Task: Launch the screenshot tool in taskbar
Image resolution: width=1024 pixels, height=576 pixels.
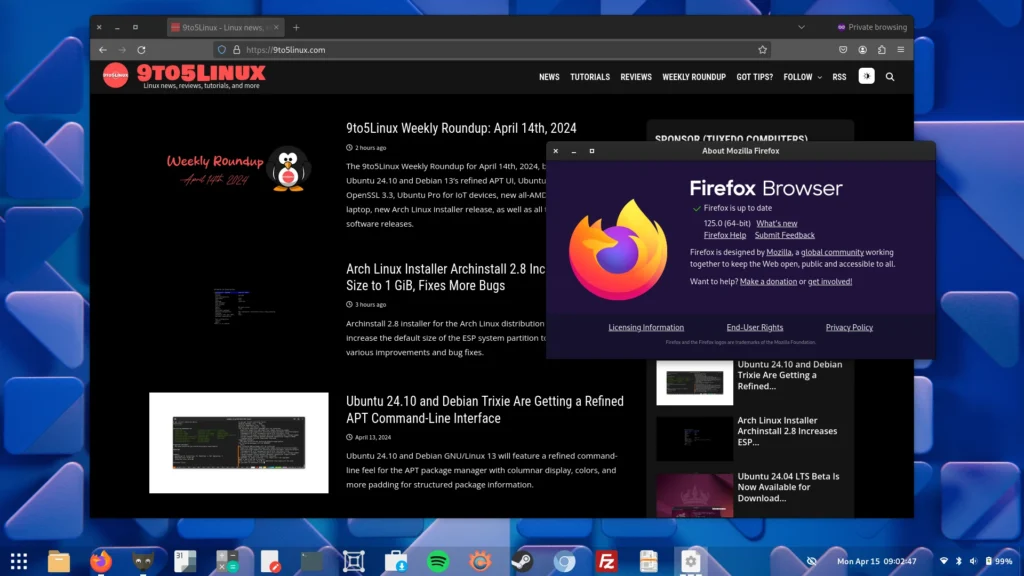Action: (353, 561)
